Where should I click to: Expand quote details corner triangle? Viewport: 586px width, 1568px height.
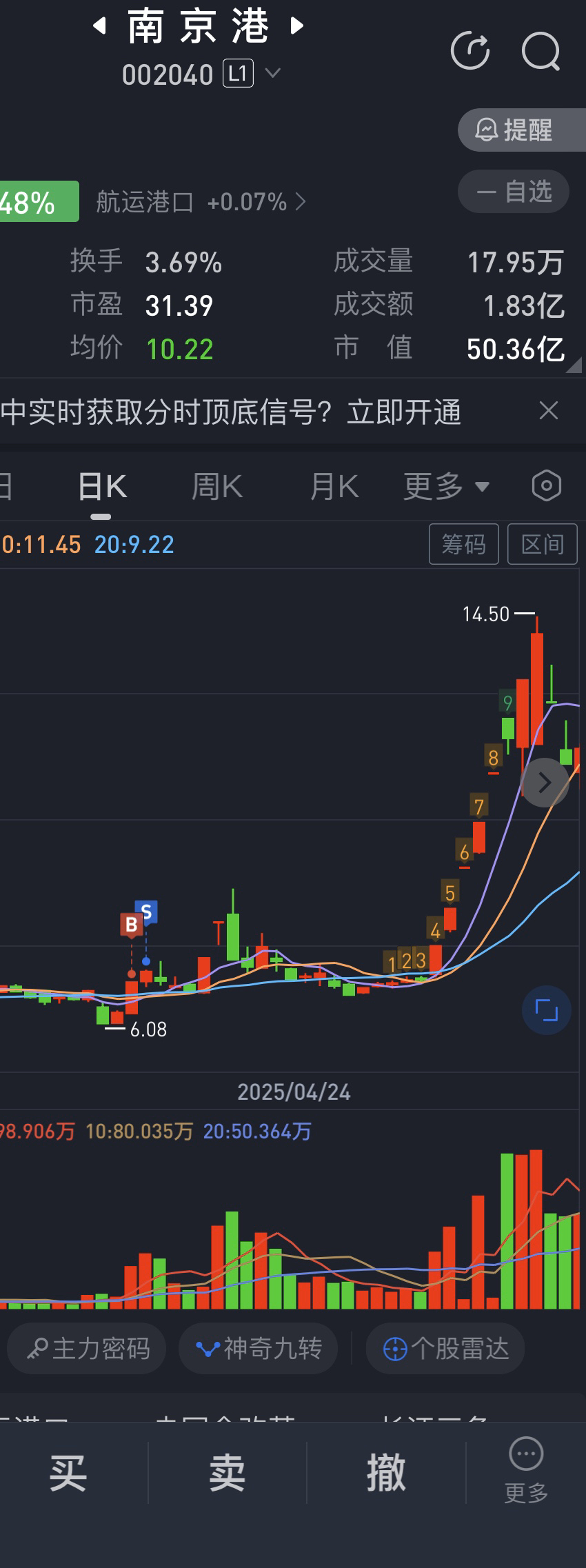point(573,365)
